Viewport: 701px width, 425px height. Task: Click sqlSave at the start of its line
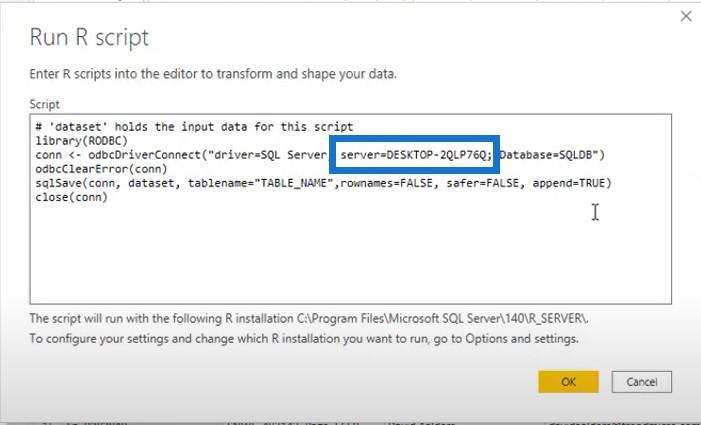coord(55,183)
